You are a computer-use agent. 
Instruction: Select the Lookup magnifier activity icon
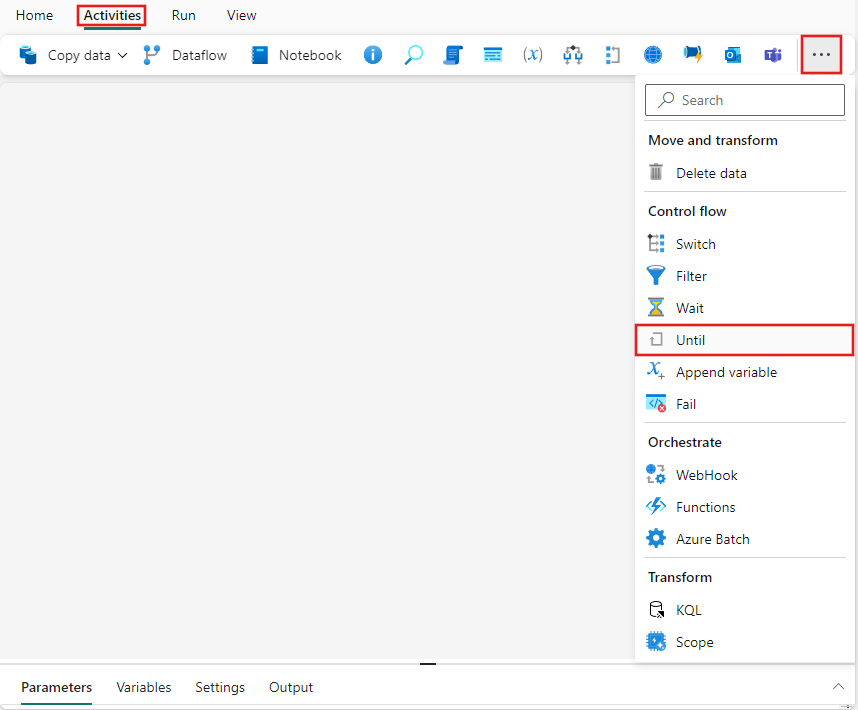click(x=413, y=55)
